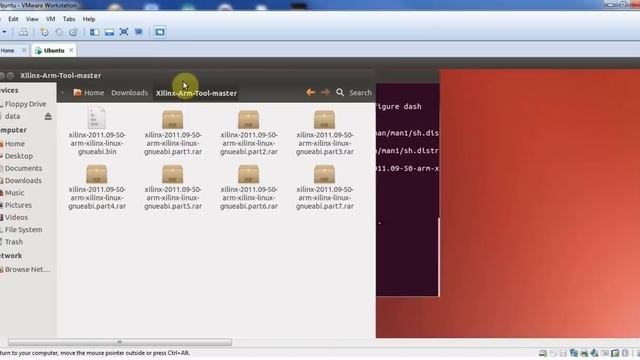The width and height of the screenshot is (640, 360).
Task: Open the Help menu
Action: [89, 19]
